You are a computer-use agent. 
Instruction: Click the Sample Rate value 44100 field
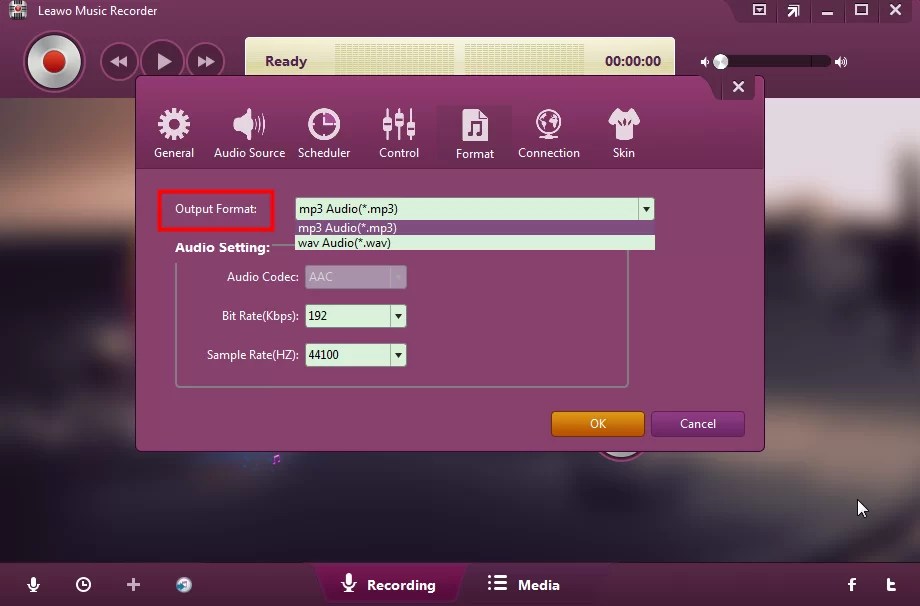348,355
